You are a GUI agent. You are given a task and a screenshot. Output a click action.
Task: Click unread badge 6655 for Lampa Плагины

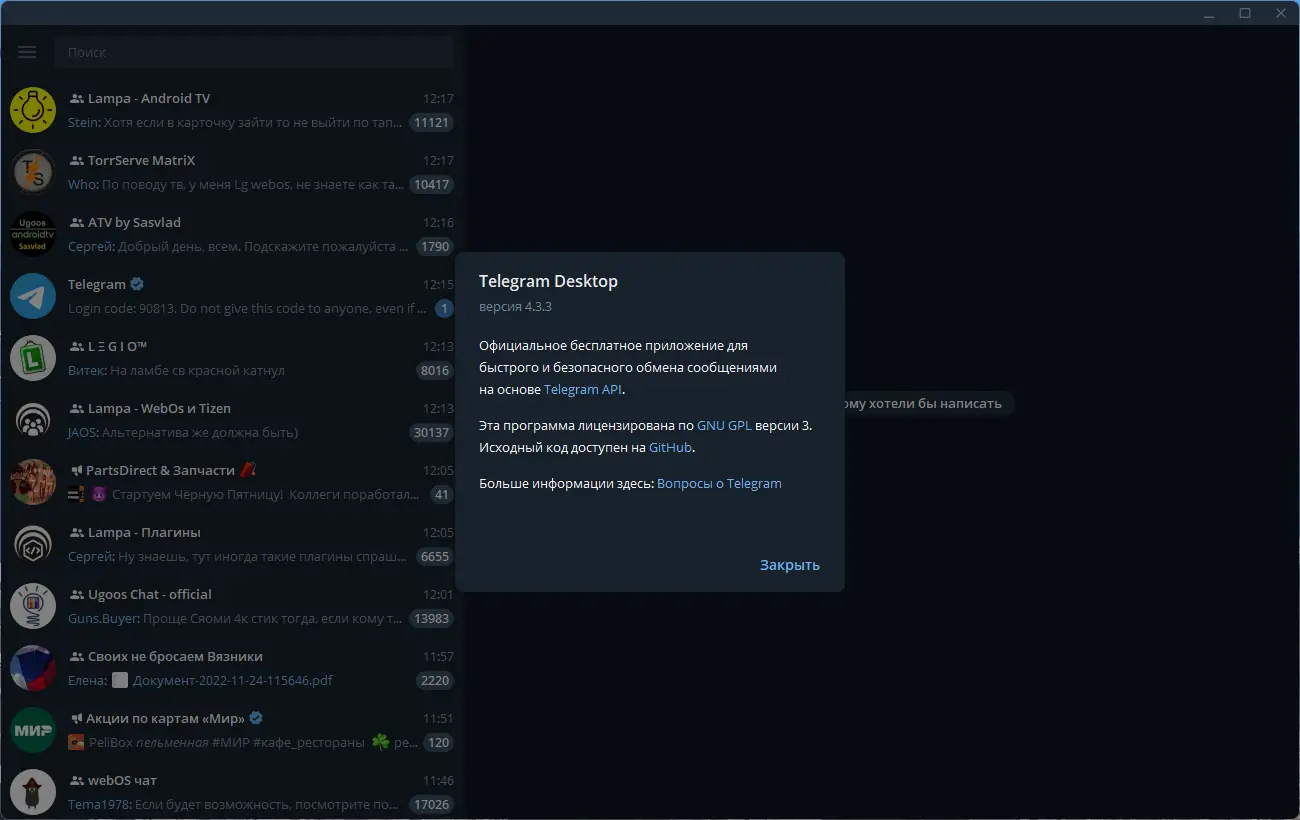coord(435,557)
